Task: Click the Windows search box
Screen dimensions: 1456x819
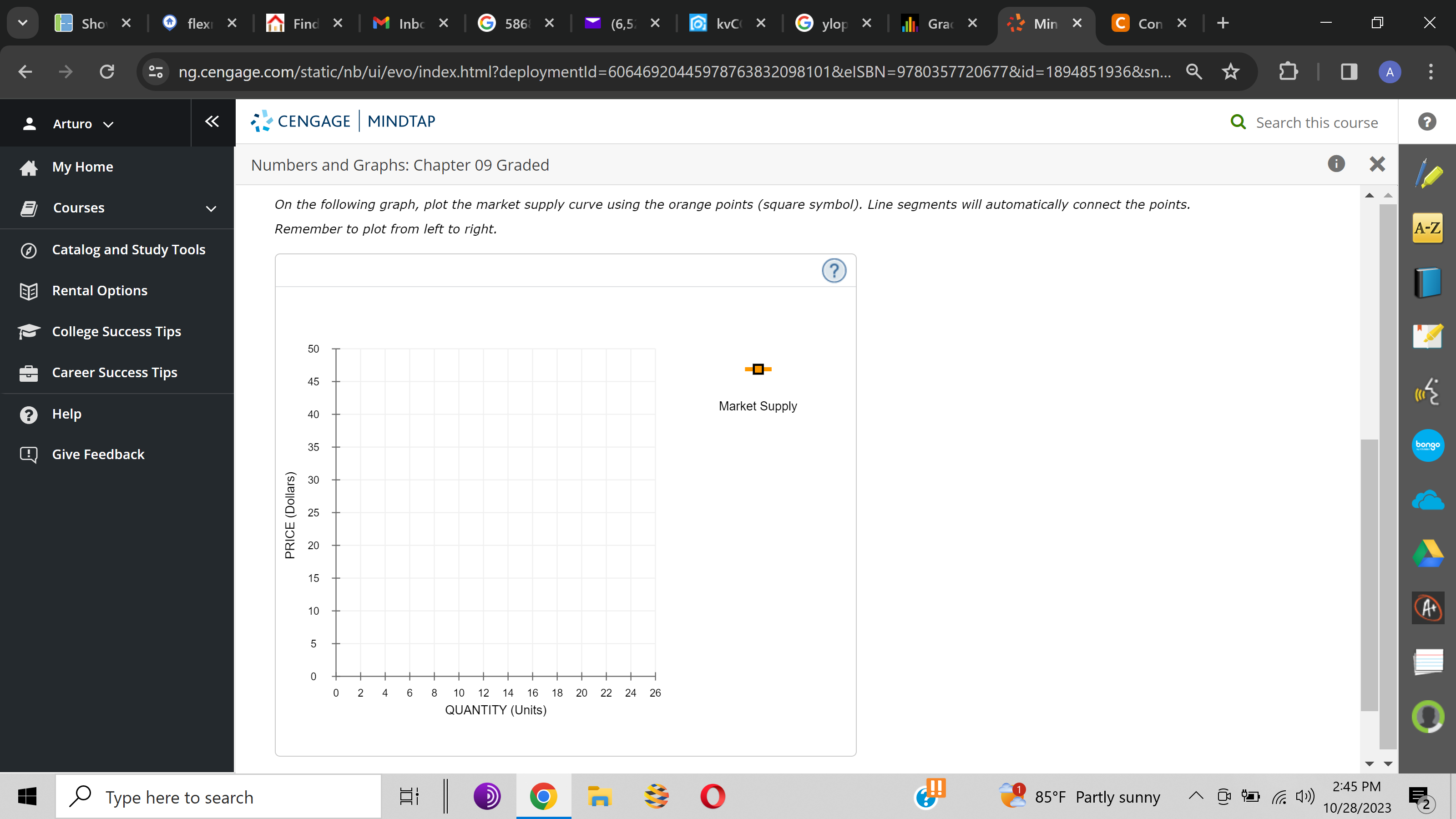Action: [215, 796]
